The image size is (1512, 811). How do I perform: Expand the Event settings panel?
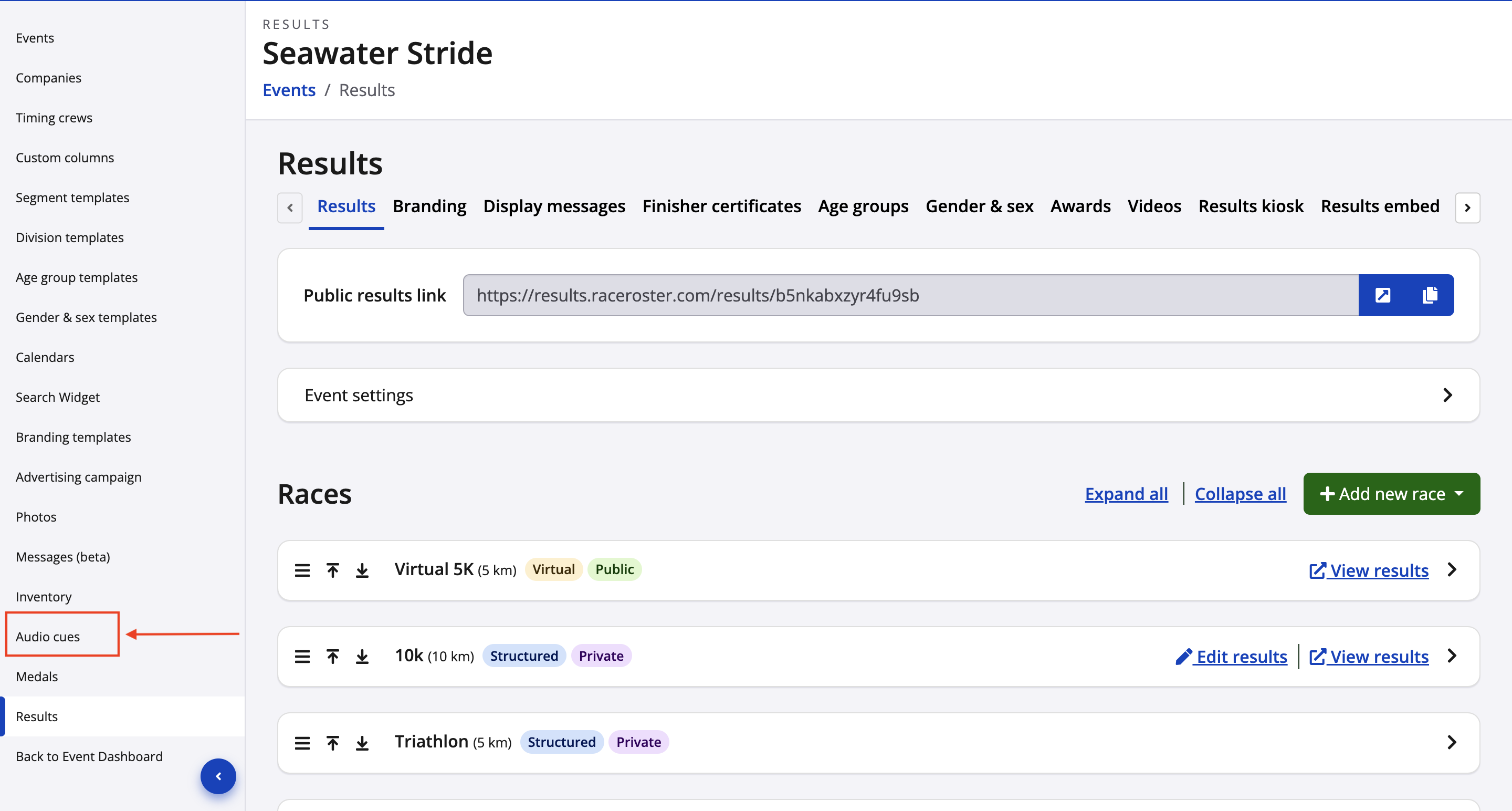click(1447, 395)
